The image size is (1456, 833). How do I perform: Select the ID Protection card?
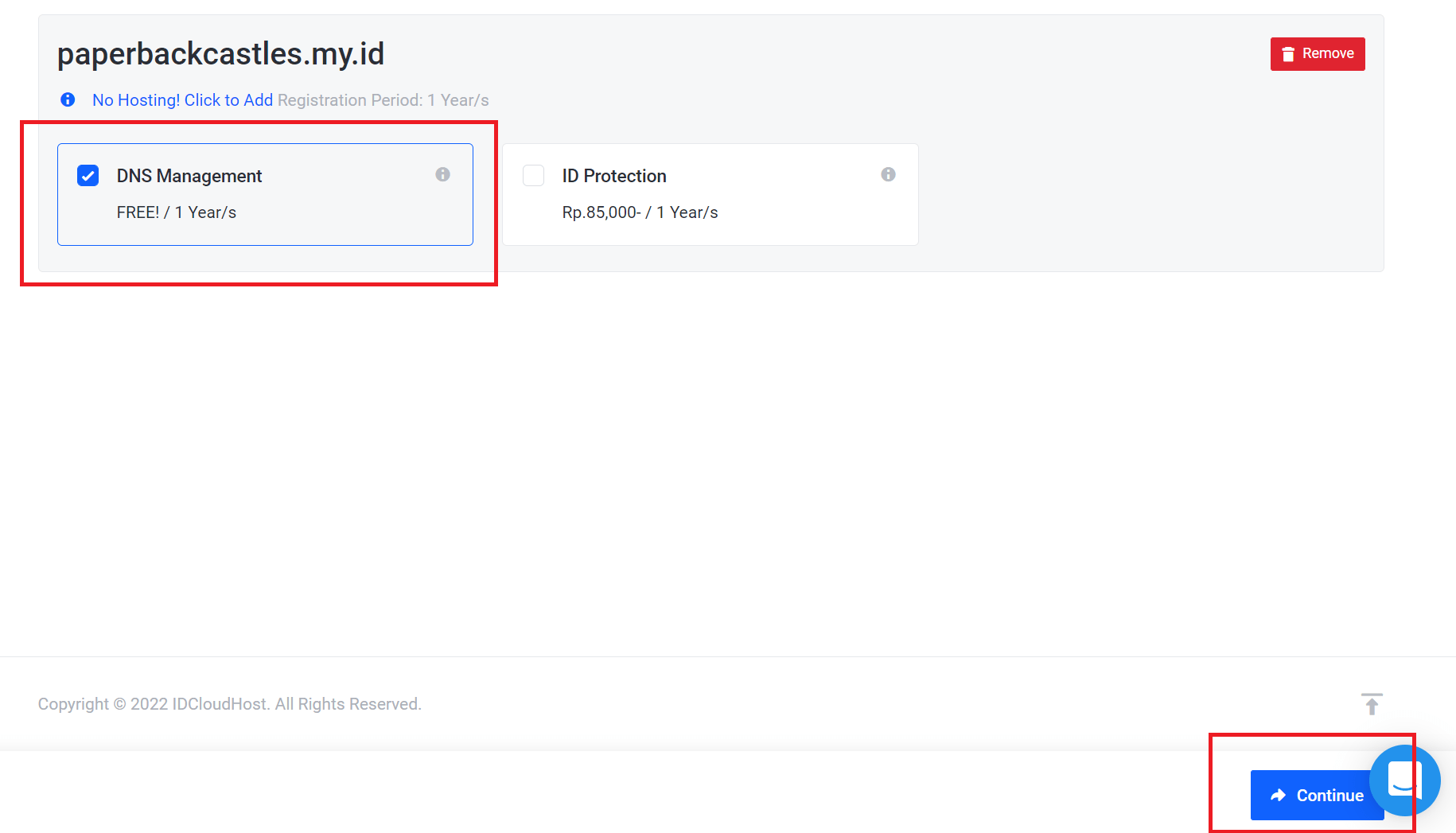710,194
